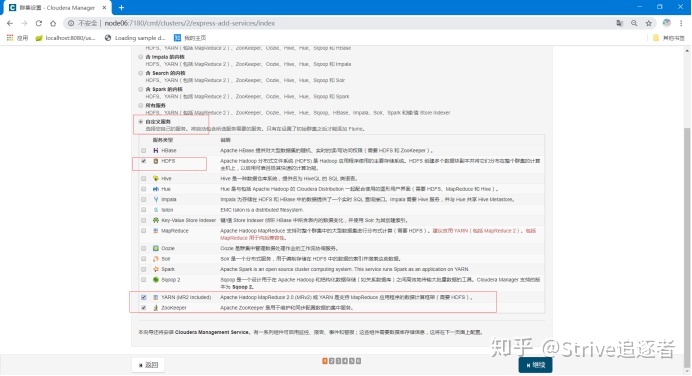Image resolution: width=692 pixels, height=376 pixels.
Task: Select the 自定义服务 radio option
Action: [x=140, y=121]
